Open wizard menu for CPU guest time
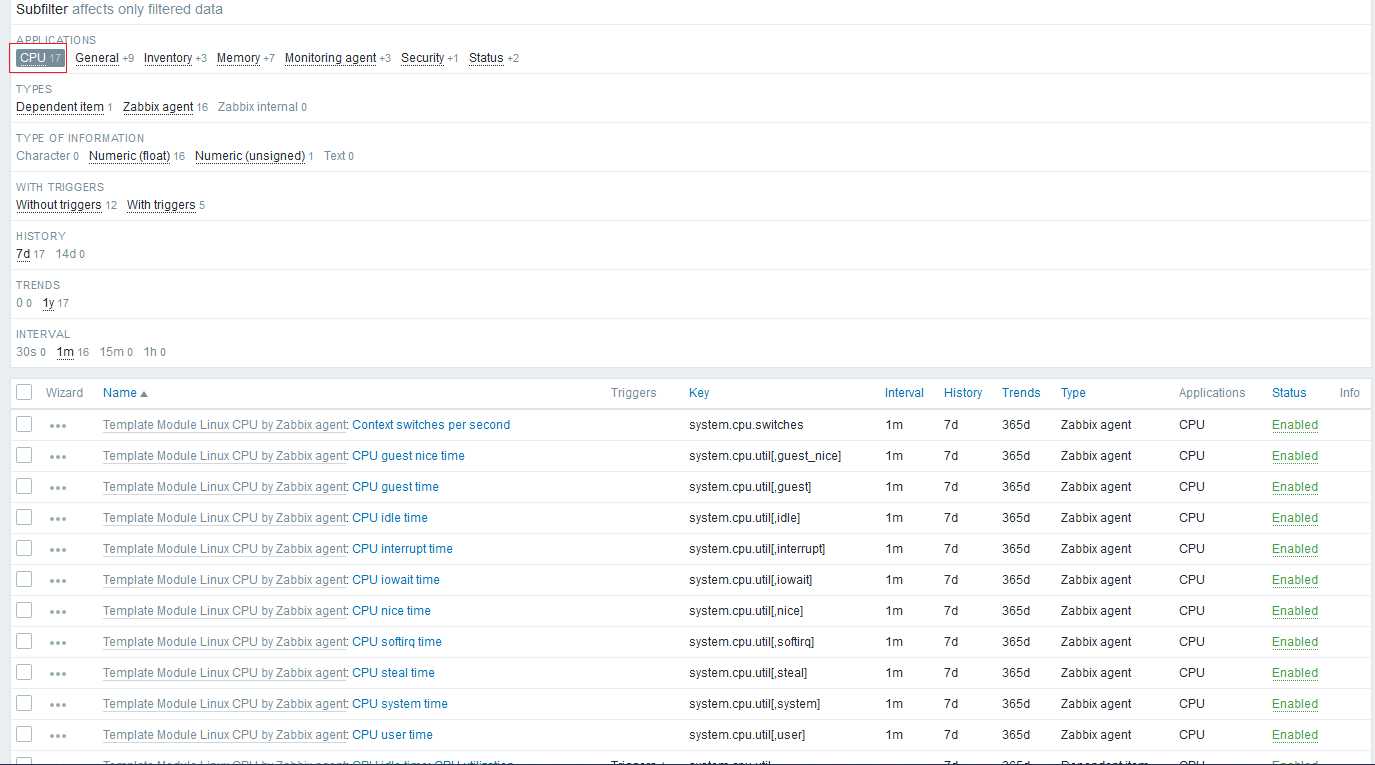The width and height of the screenshot is (1375, 765). click(x=58, y=486)
